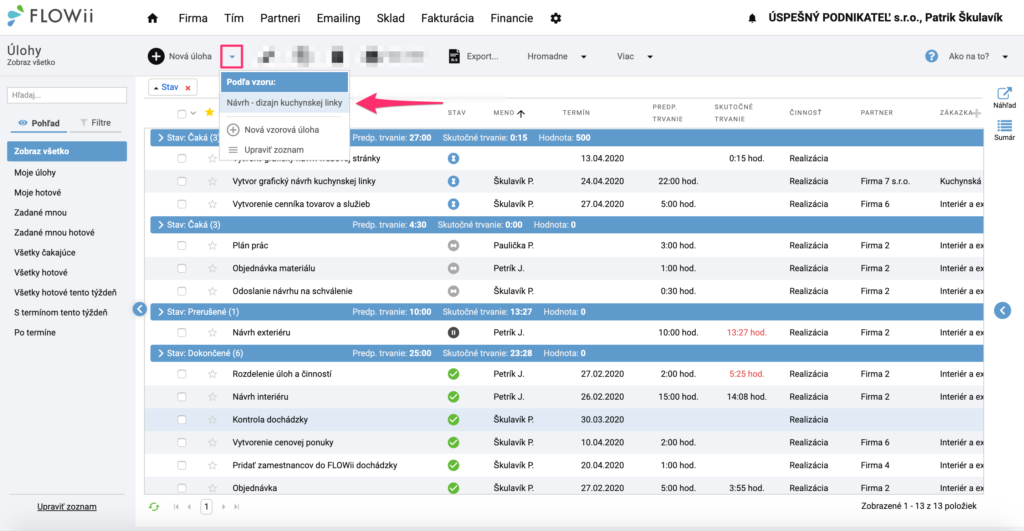Go to the first page arrow
The height and width of the screenshot is (531, 1024).
coord(176,507)
